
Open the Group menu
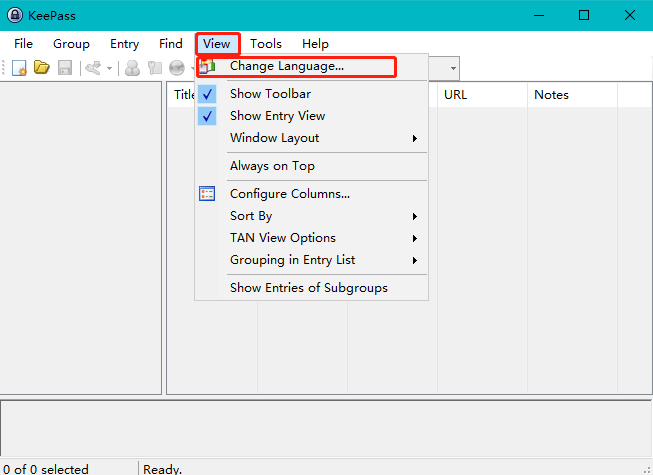[x=71, y=44]
